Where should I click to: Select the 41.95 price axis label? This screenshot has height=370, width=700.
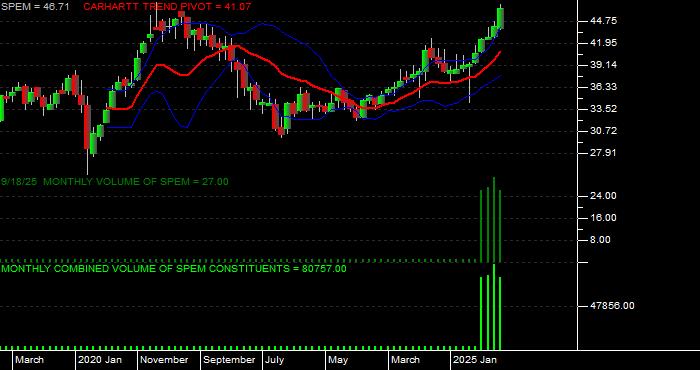tap(603, 43)
